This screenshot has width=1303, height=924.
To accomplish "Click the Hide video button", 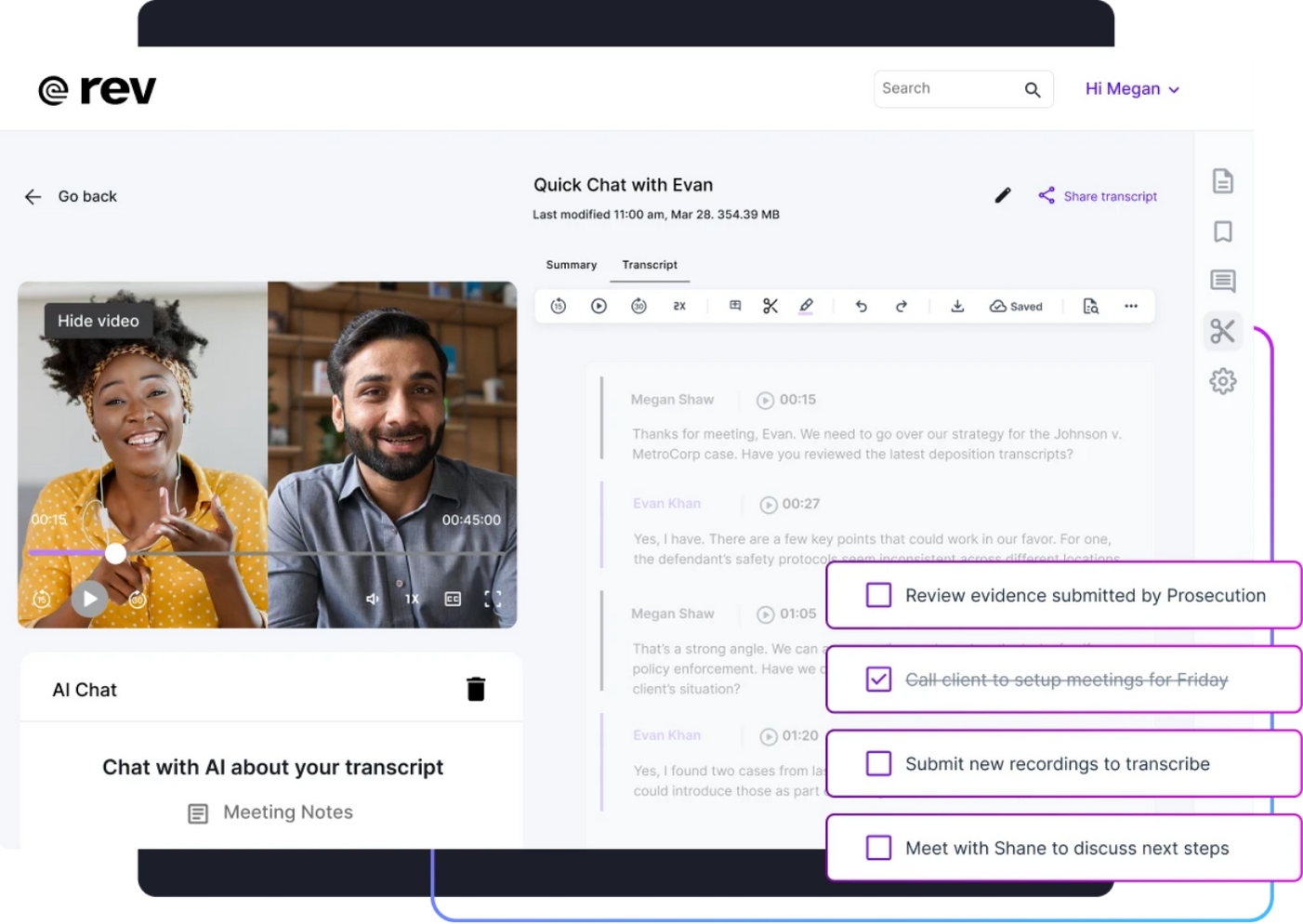I will [x=99, y=321].
